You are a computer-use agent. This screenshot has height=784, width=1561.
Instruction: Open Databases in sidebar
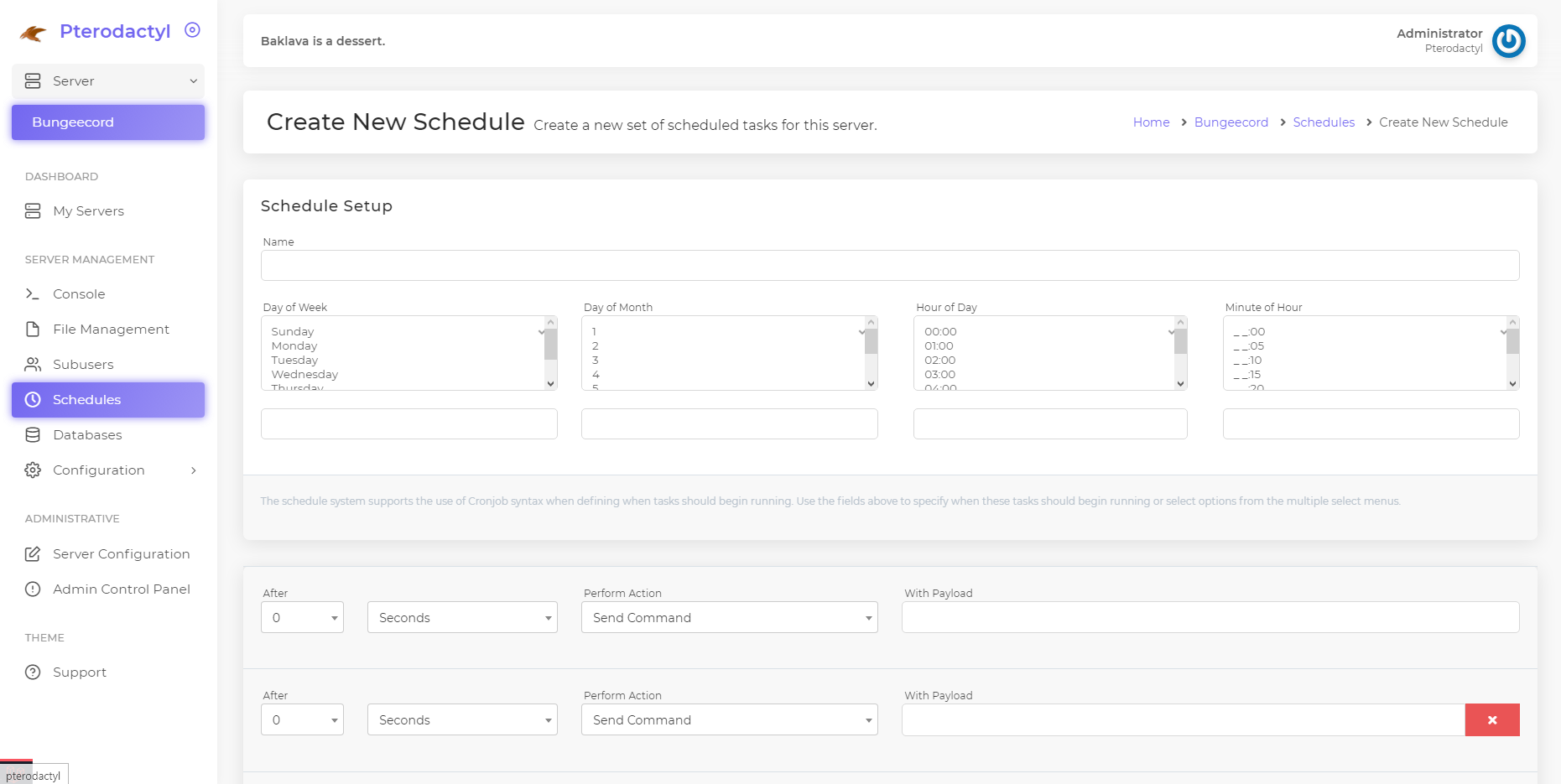coord(87,435)
